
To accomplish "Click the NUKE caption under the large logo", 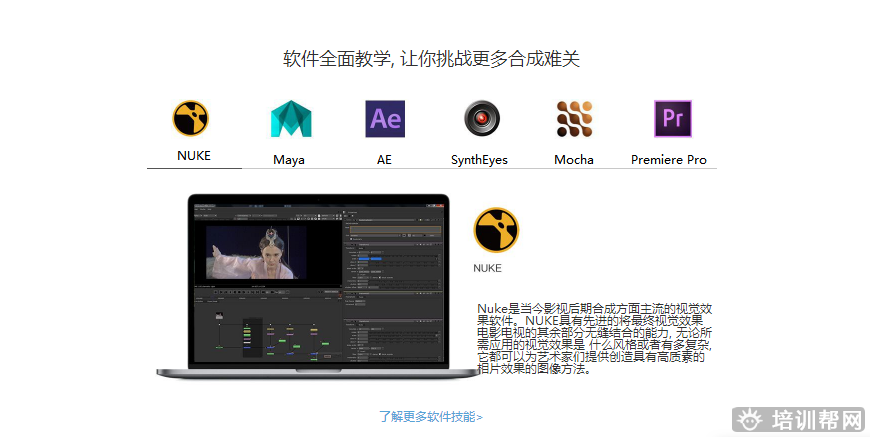I will pyautogui.click(x=488, y=268).
